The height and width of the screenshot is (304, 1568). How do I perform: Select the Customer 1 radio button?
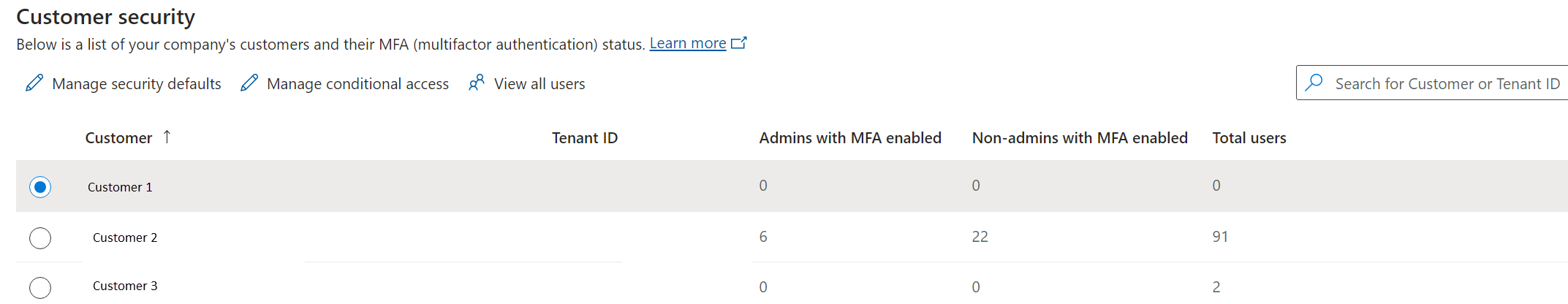point(40,187)
